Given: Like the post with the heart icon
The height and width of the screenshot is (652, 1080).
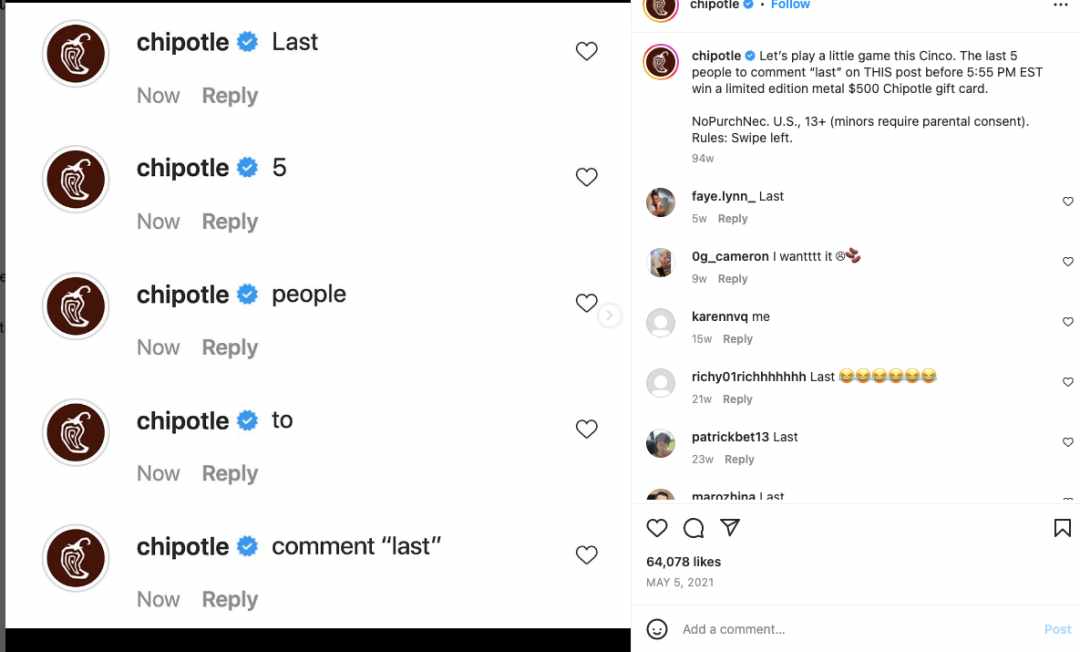Looking at the screenshot, I should click(656, 528).
